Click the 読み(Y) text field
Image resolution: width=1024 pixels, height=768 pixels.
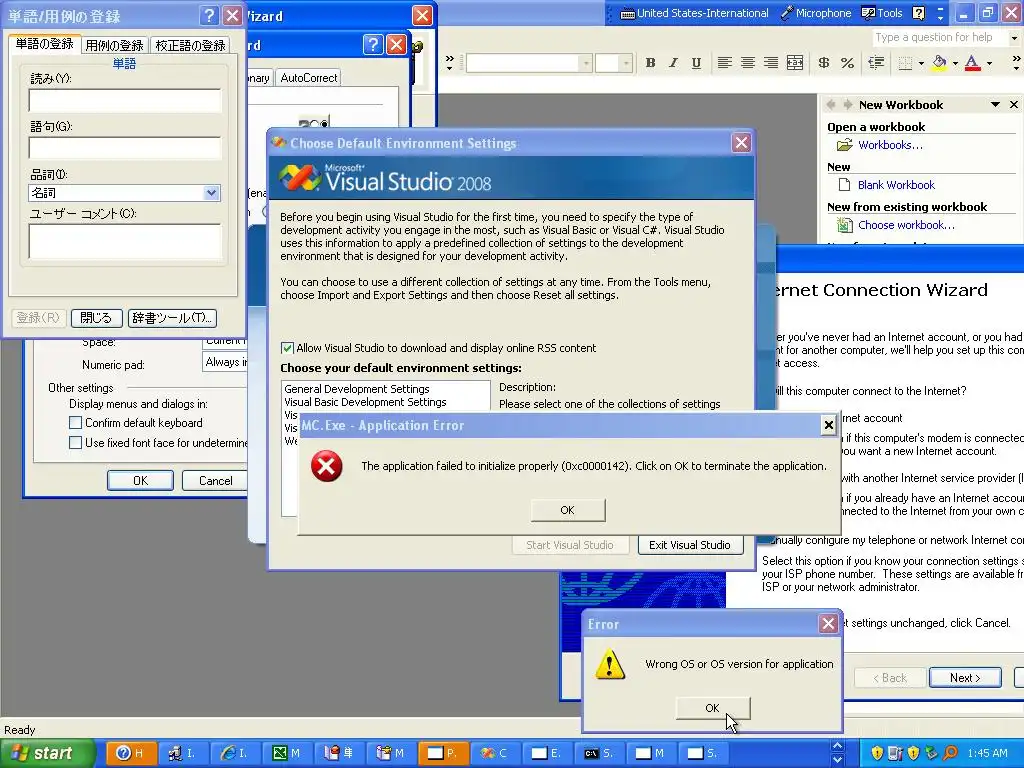click(125, 101)
